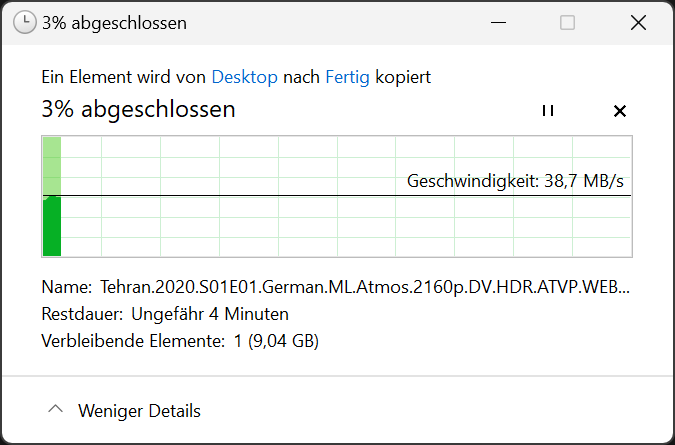
Task: Click the word kopiert in the header sentence
Action: tap(403, 77)
